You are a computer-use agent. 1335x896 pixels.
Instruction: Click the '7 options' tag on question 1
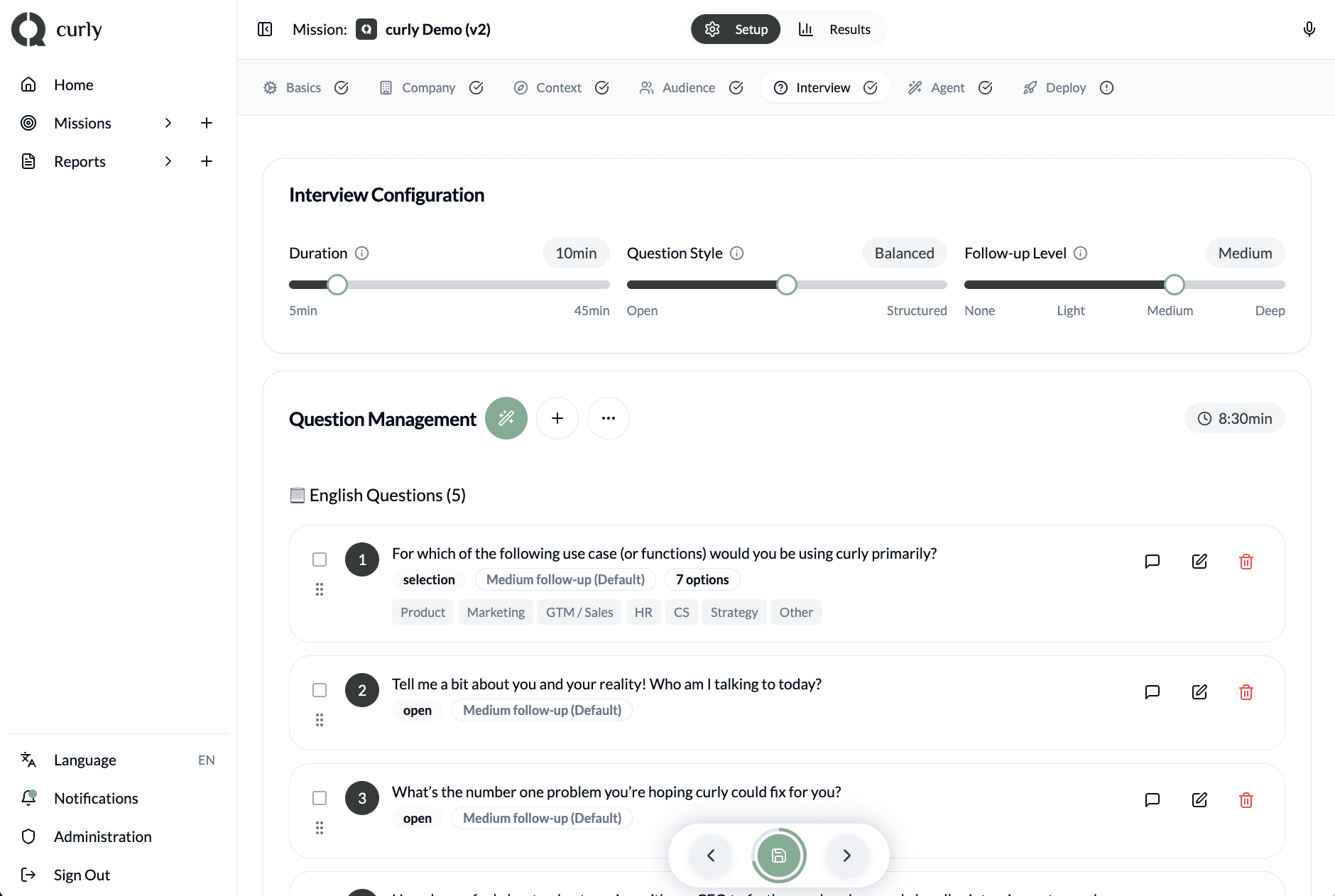pos(702,579)
